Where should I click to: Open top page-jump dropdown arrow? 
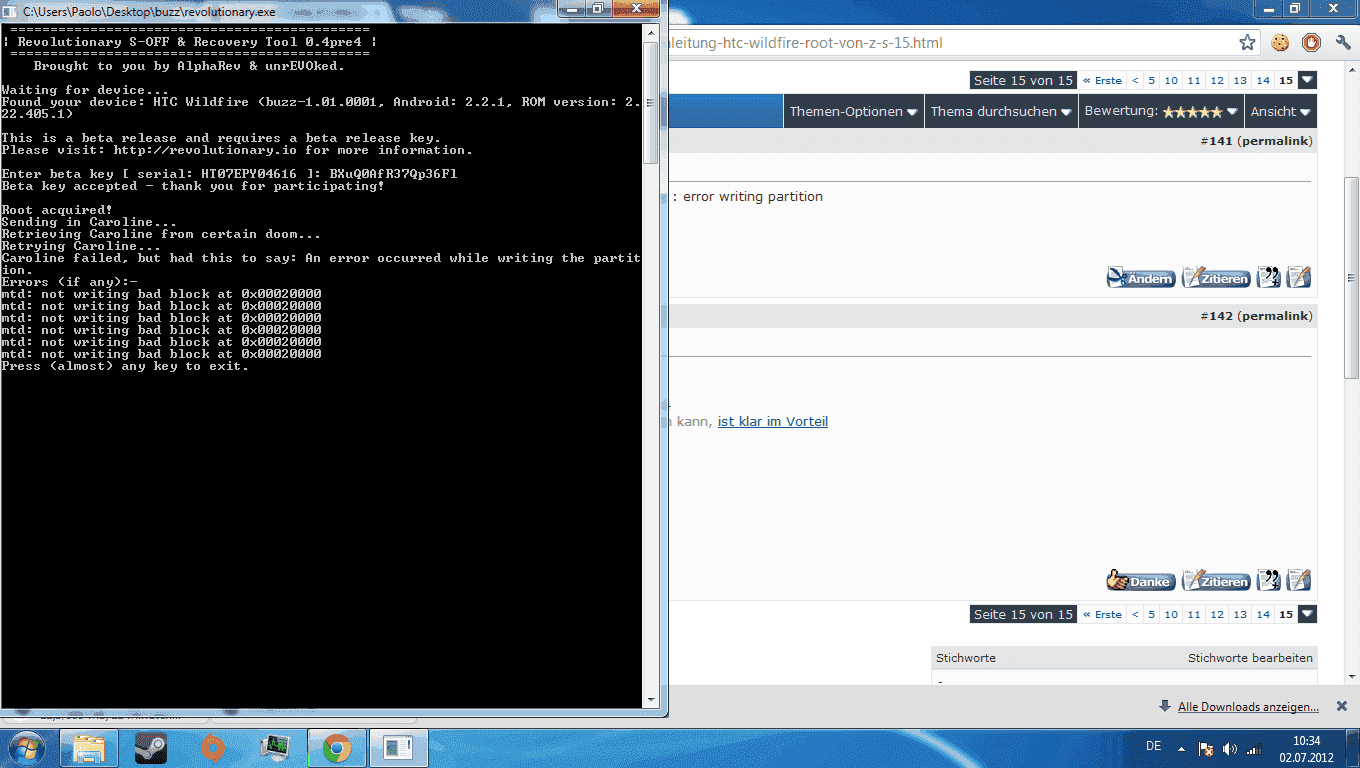click(x=1307, y=80)
